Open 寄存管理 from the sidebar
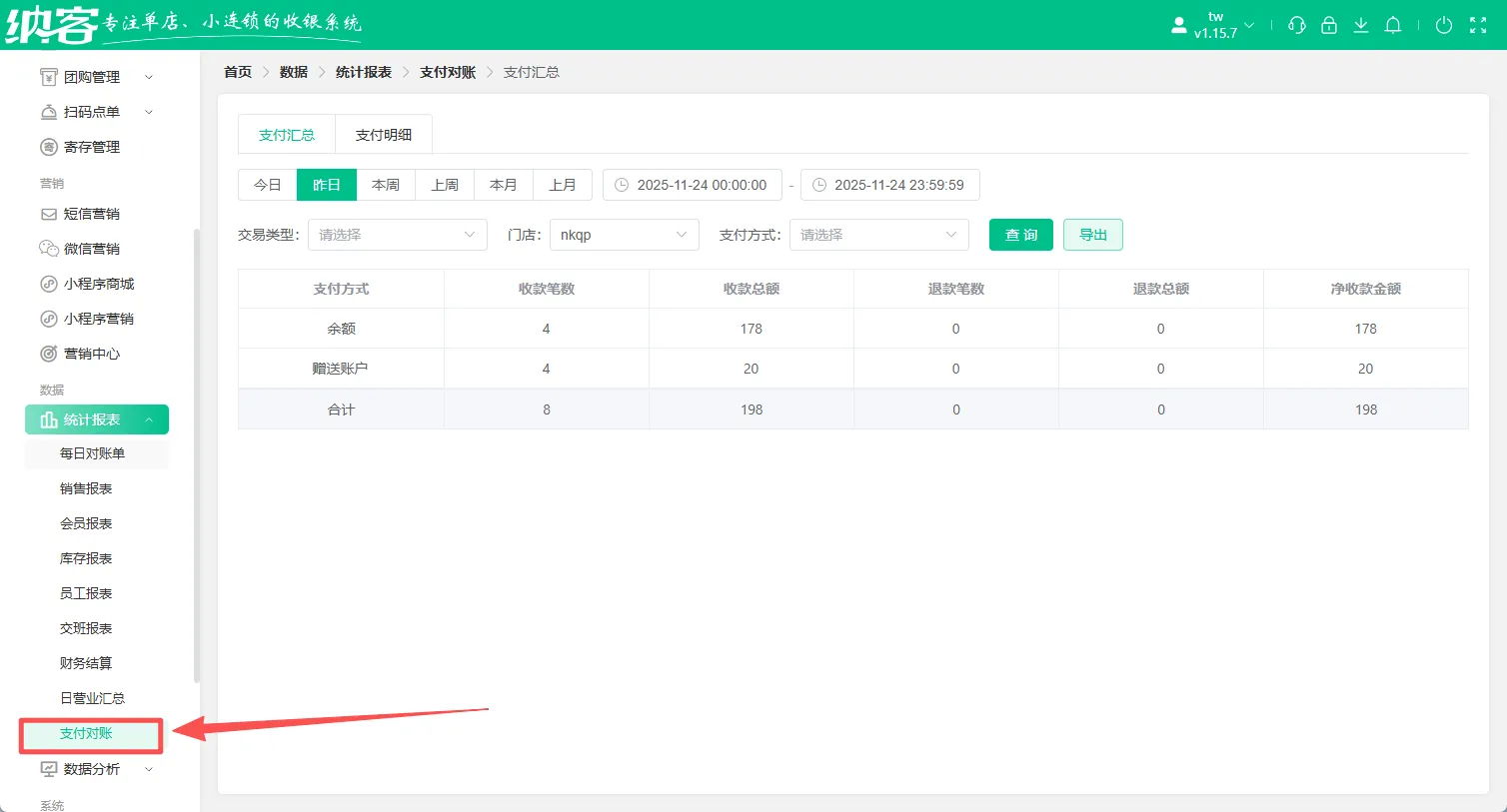The width and height of the screenshot is (1507, 812). 51,146
